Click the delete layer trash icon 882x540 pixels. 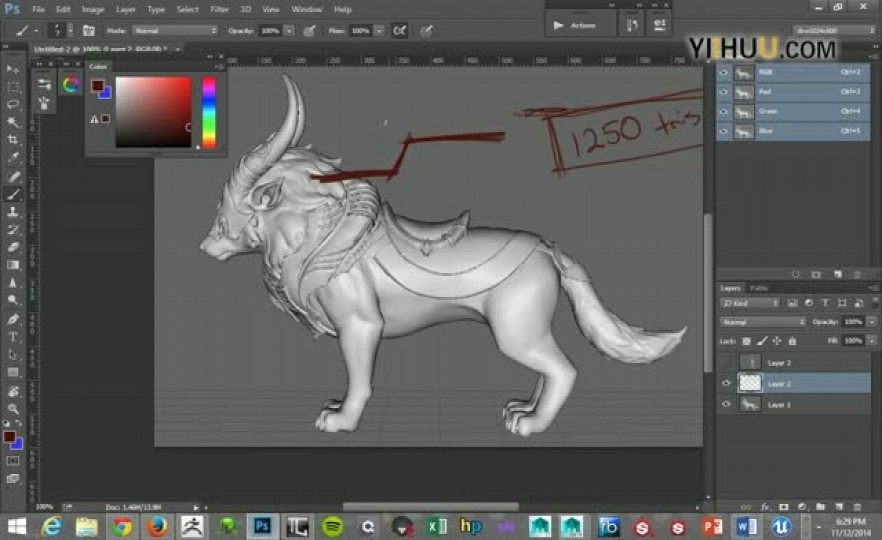pos(857,507)
